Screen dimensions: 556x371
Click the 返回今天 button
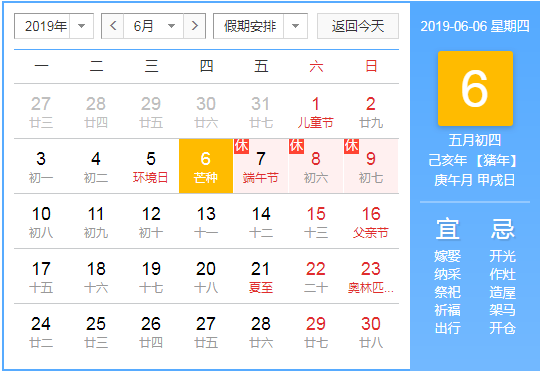point(358,26)
